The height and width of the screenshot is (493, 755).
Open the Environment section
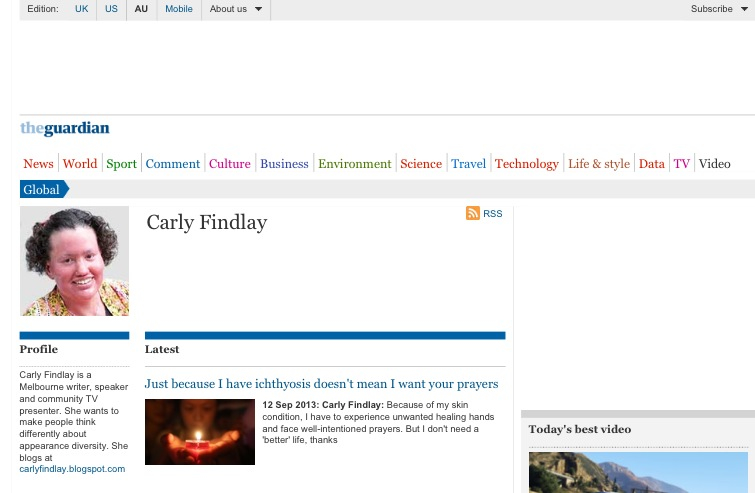[354, 164]
